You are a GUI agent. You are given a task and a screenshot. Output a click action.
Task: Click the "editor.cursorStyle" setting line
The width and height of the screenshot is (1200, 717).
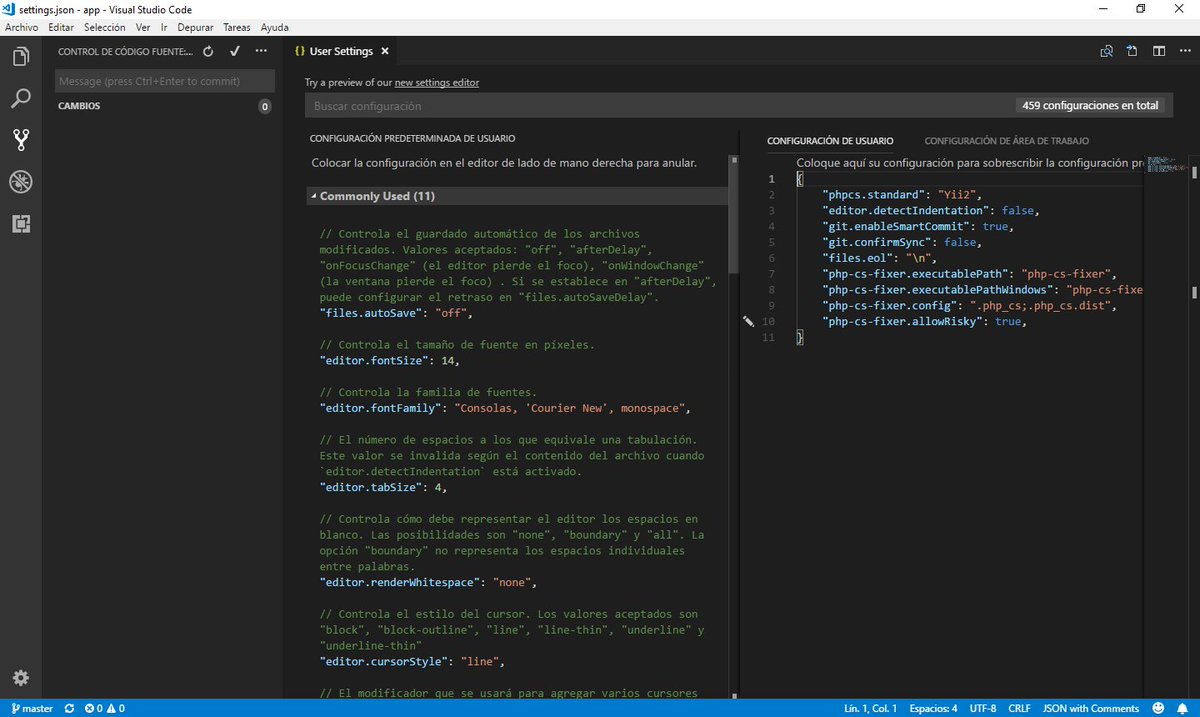coord(411,661)
